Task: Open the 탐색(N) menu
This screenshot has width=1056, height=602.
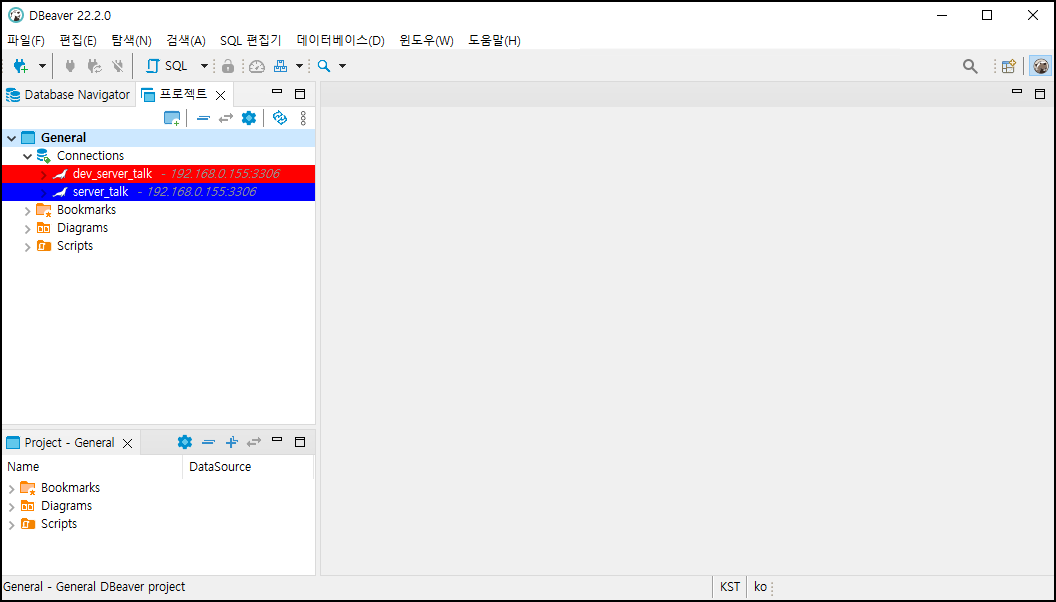Action: [x=131, y=40]
